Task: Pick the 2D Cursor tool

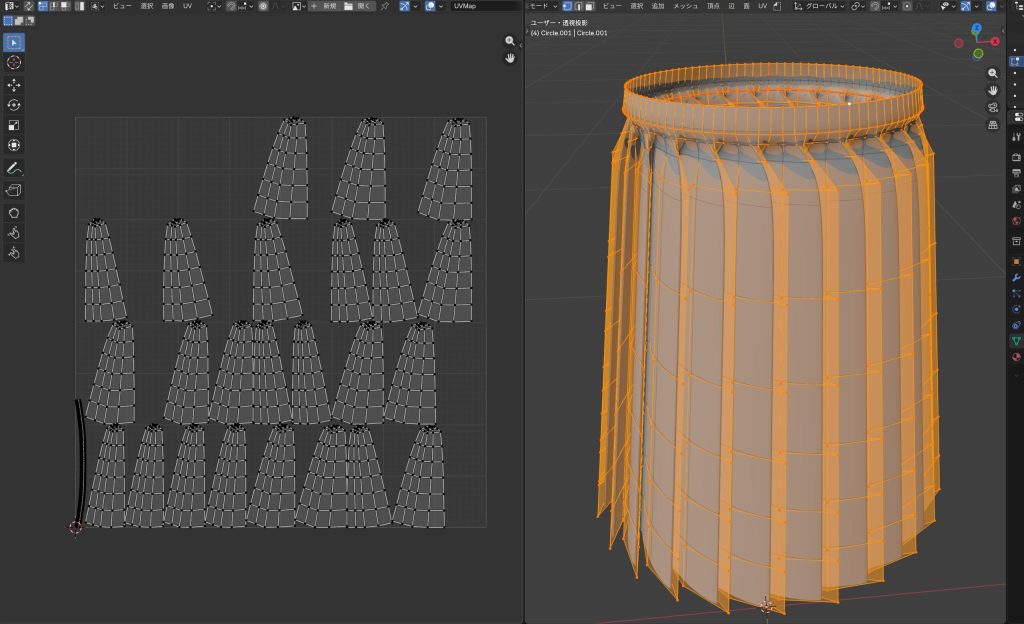Action: (x=14, y=62)
